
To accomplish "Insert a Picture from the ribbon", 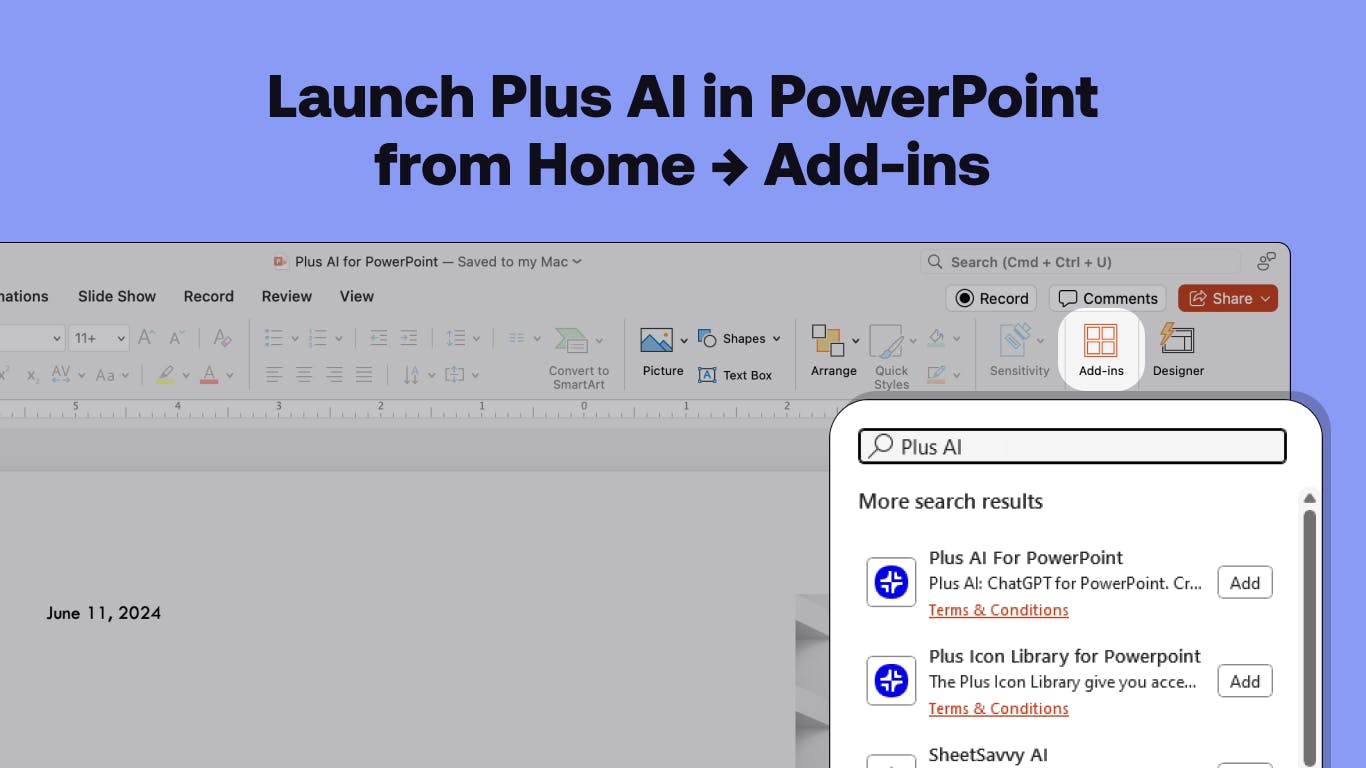I will click(x=663, y=350).
